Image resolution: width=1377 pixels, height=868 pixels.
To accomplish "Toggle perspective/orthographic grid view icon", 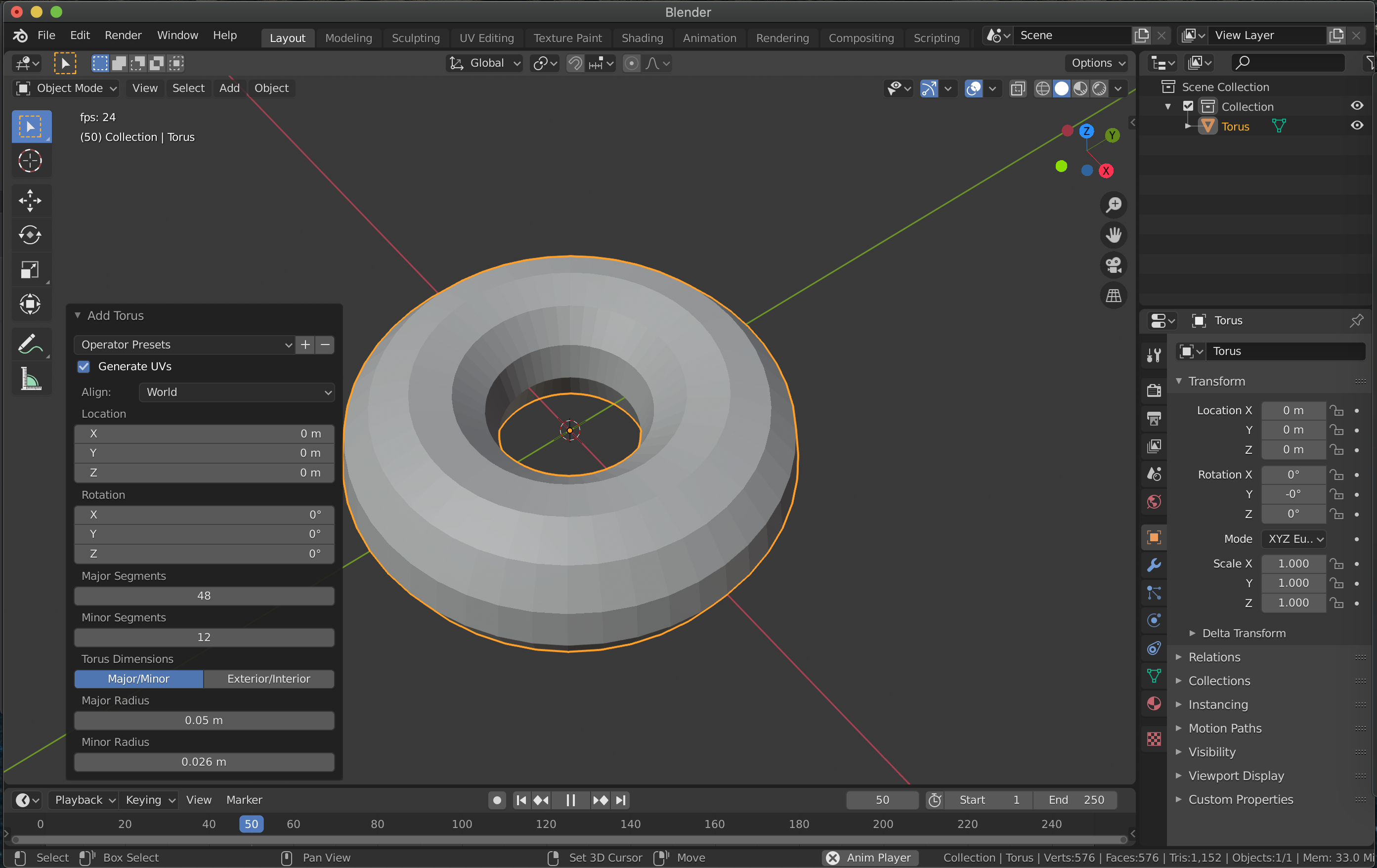I will (x=1113, y=296).
